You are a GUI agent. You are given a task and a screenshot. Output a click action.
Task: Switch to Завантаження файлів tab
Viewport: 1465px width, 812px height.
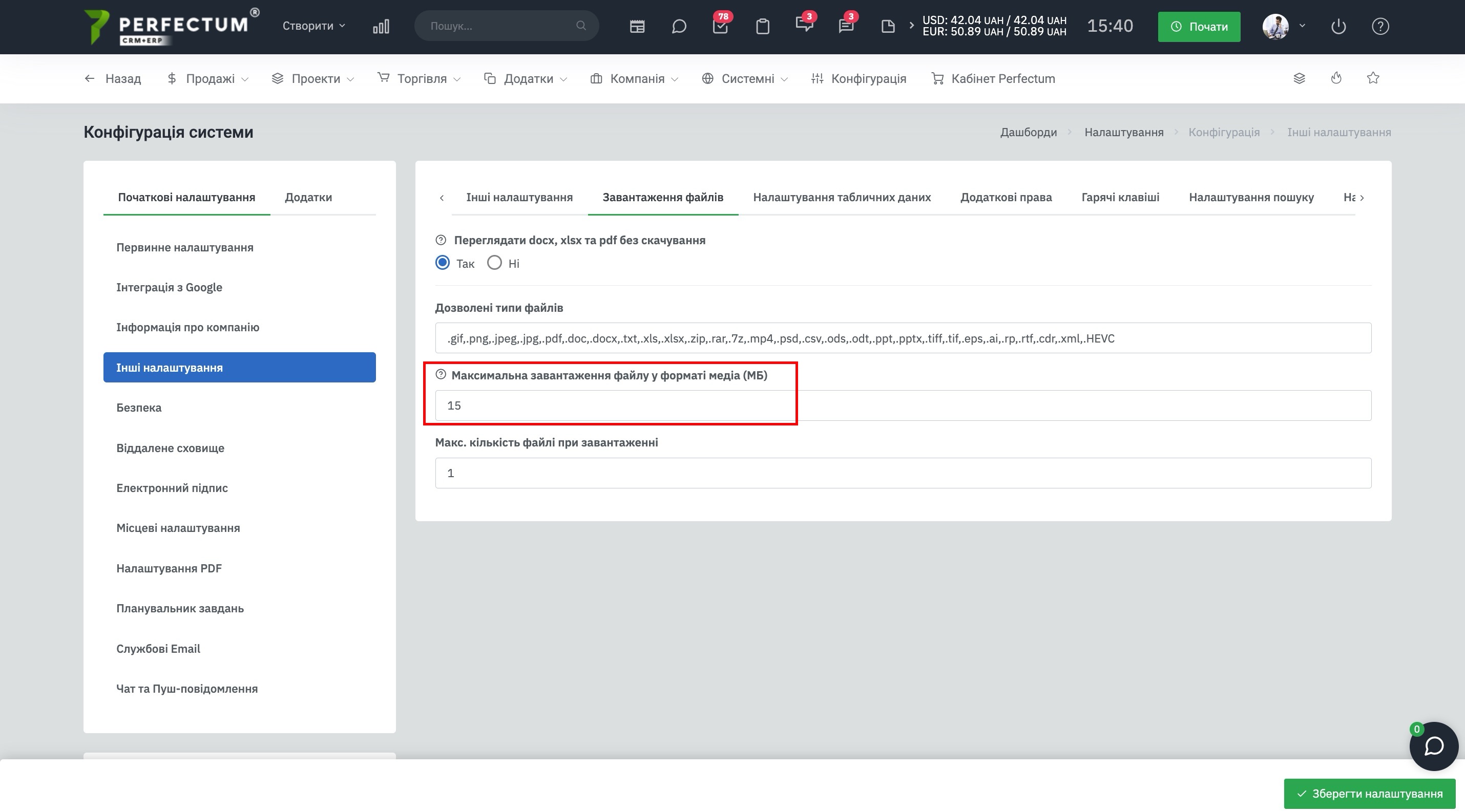[x=663, y=197]
